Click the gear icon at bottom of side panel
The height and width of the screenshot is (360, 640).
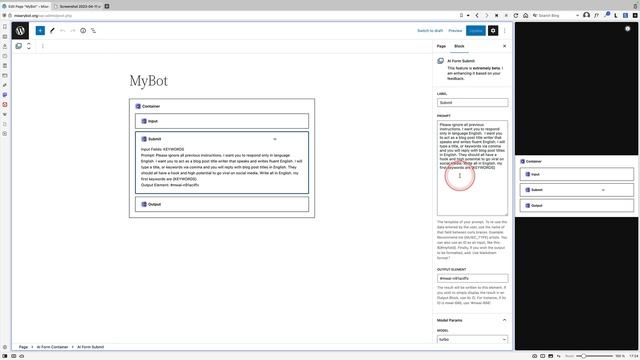click(x=5, y=347)
